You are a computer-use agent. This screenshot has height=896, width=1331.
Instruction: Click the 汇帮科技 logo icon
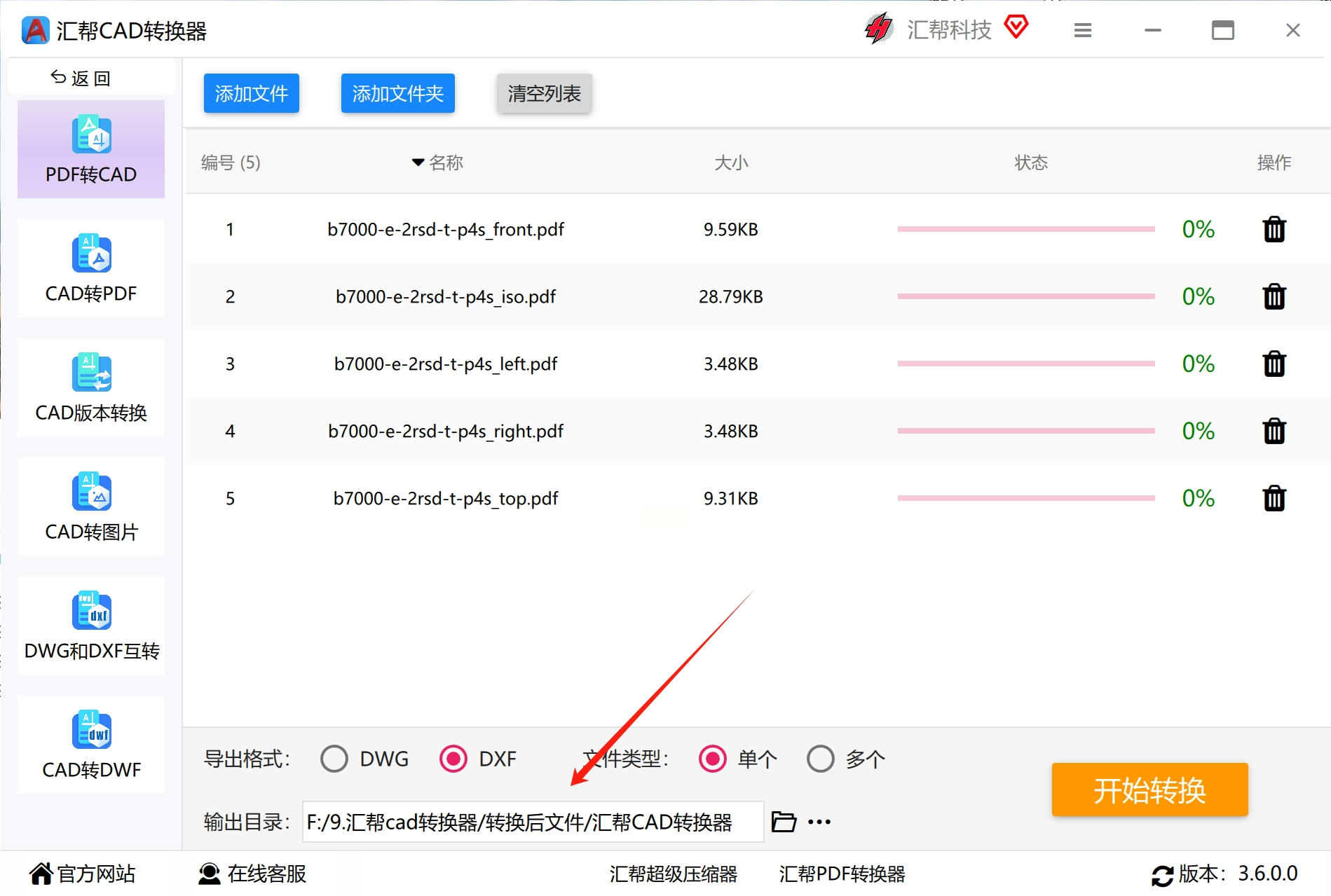tap(878, 29)
